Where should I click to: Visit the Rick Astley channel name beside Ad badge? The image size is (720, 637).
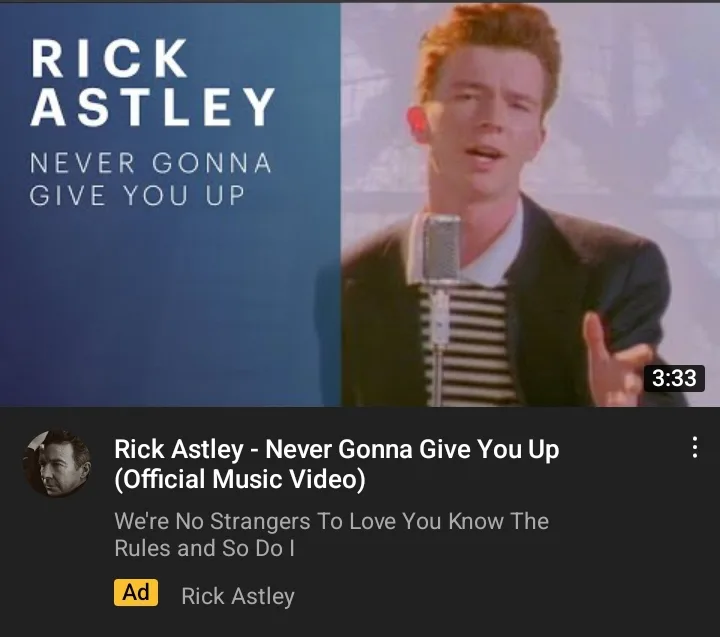point(238,596)
